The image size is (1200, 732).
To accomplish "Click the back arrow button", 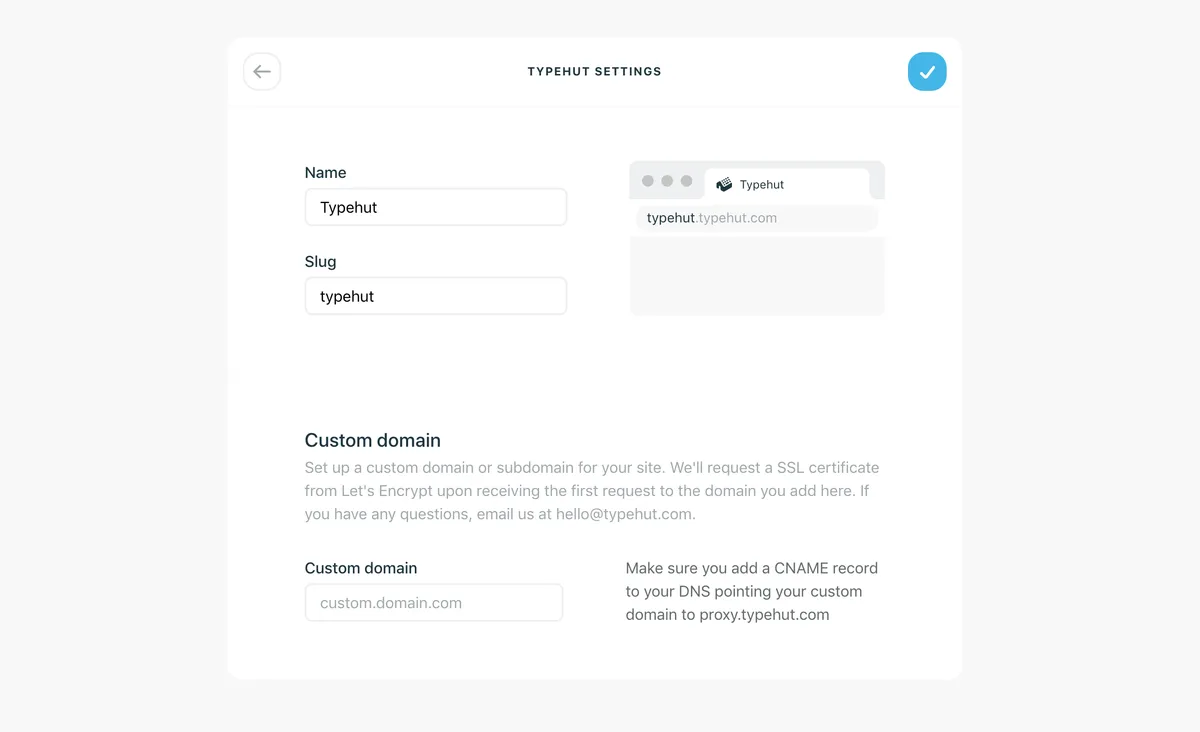I will point(262,72).
